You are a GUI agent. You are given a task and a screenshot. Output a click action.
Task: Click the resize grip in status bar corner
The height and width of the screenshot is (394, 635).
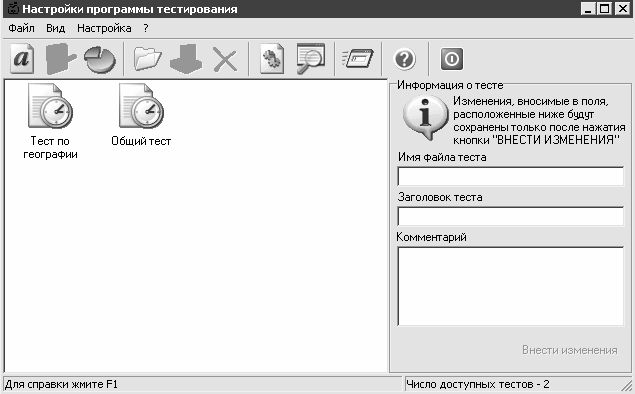point(626,385)
